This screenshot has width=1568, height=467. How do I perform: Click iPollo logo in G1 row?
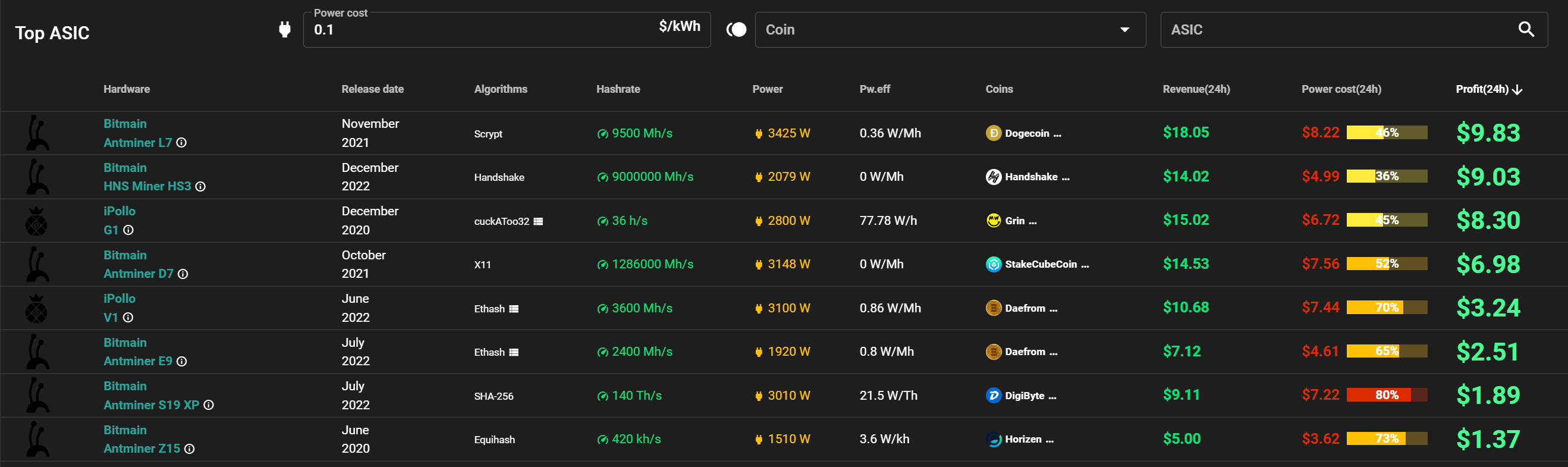[x=36, y=221]
